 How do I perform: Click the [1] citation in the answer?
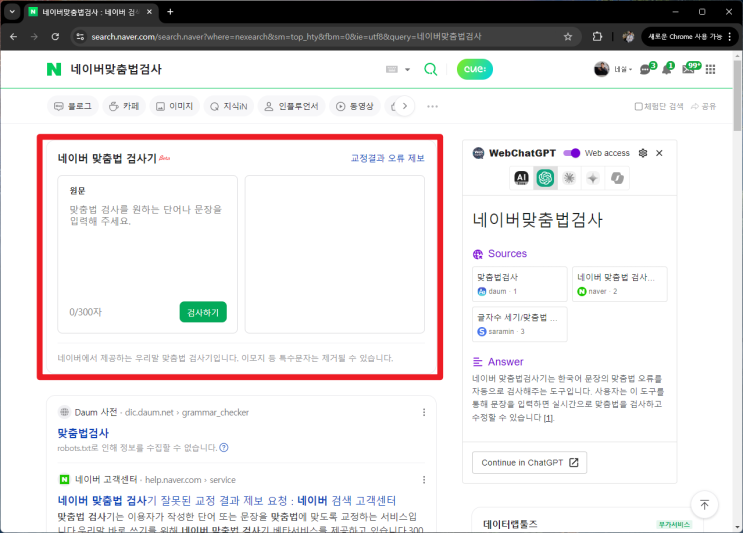coord(548,418)
